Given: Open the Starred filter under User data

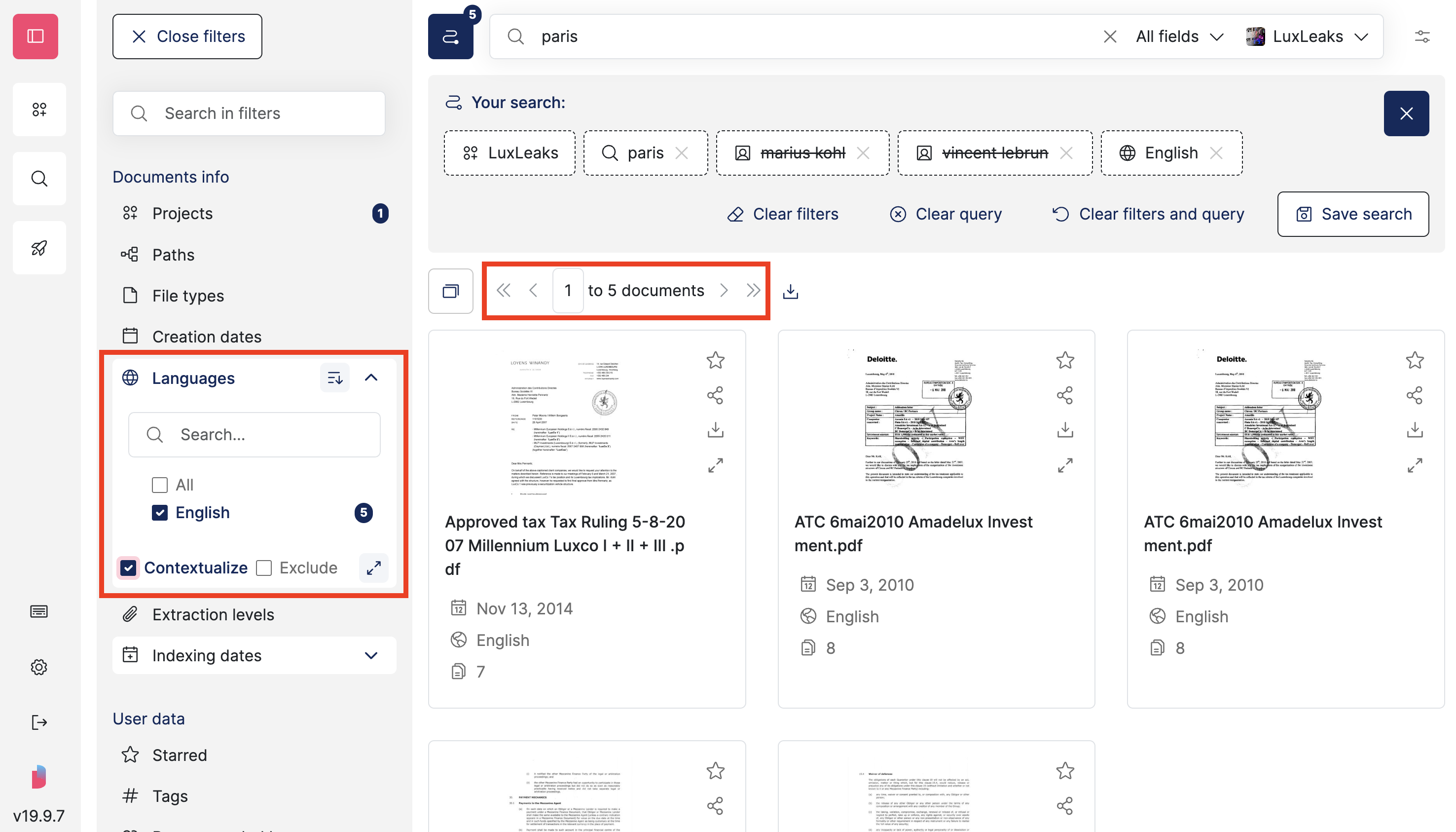Looking at the screenshot, I should [180, 755].
